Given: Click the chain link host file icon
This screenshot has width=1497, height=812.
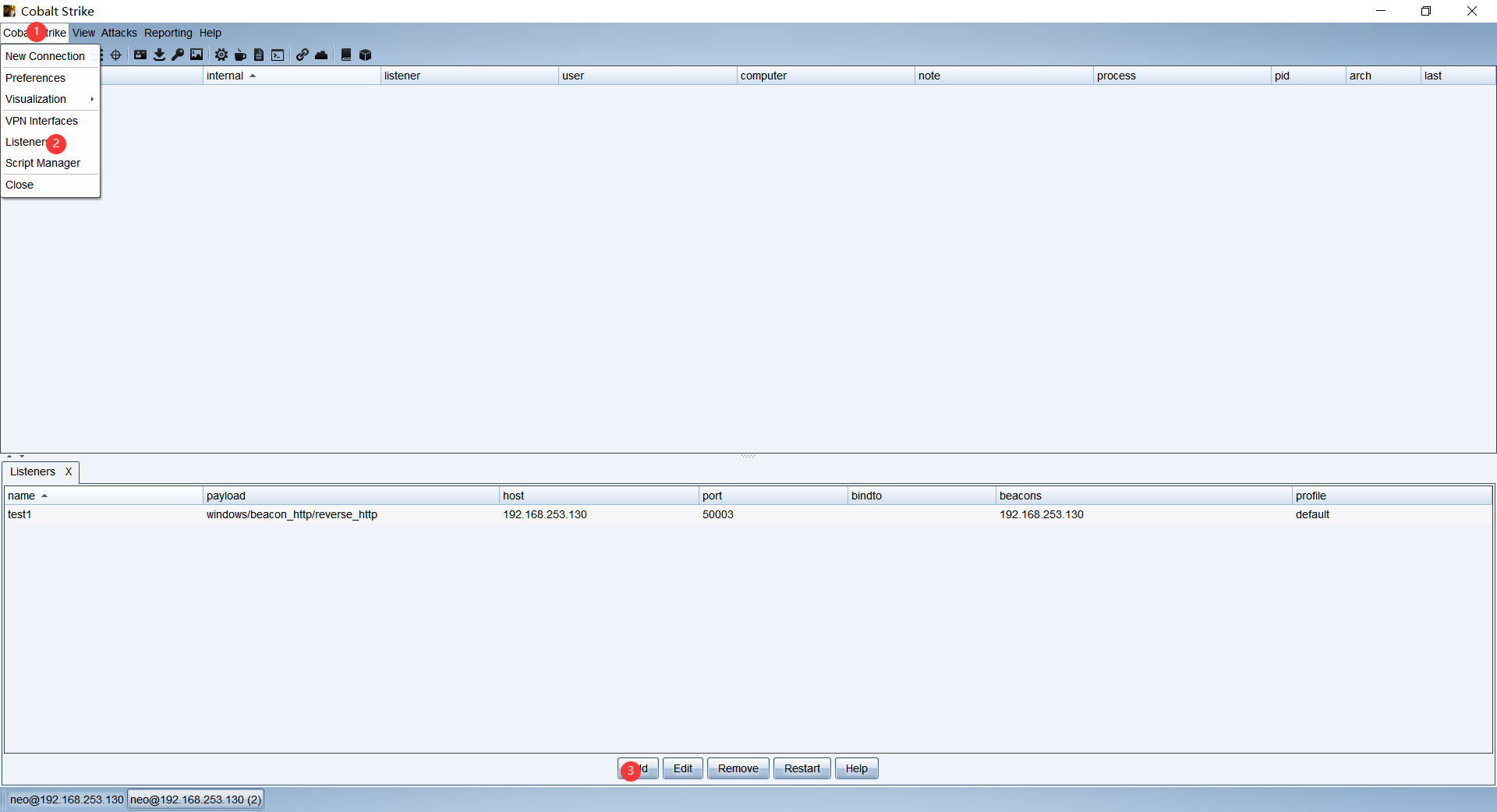Looking at the screenshot, I should click(303, 55).
